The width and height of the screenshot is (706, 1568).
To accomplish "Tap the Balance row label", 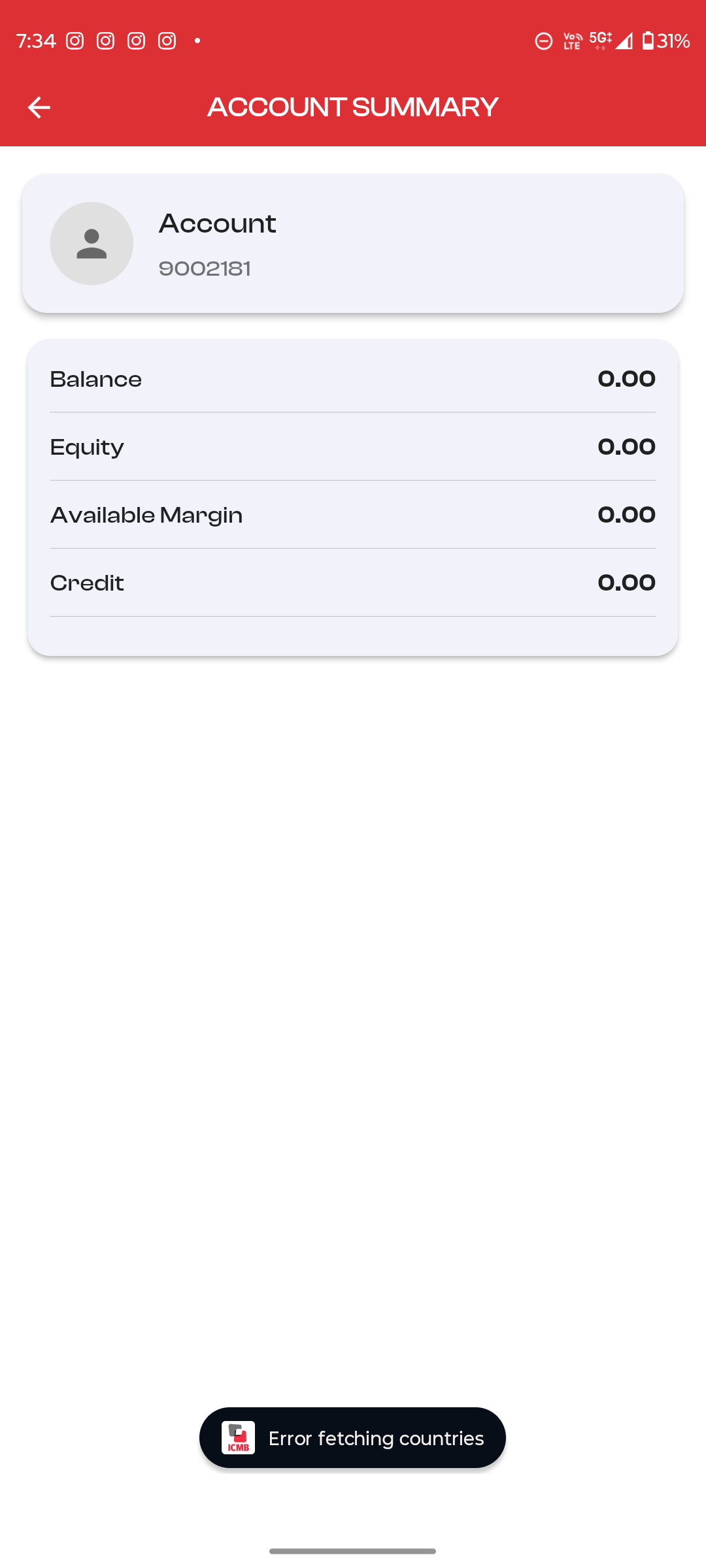I will click(96, 380).
